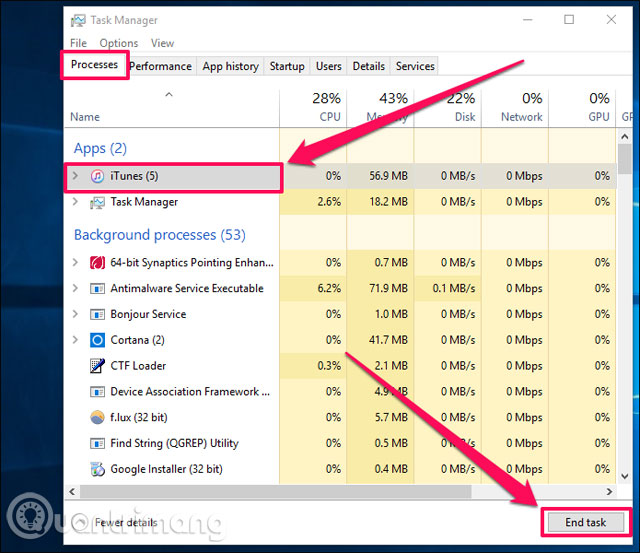Switch to the Details tab
The image size is (640, 553).
point(369,66)
